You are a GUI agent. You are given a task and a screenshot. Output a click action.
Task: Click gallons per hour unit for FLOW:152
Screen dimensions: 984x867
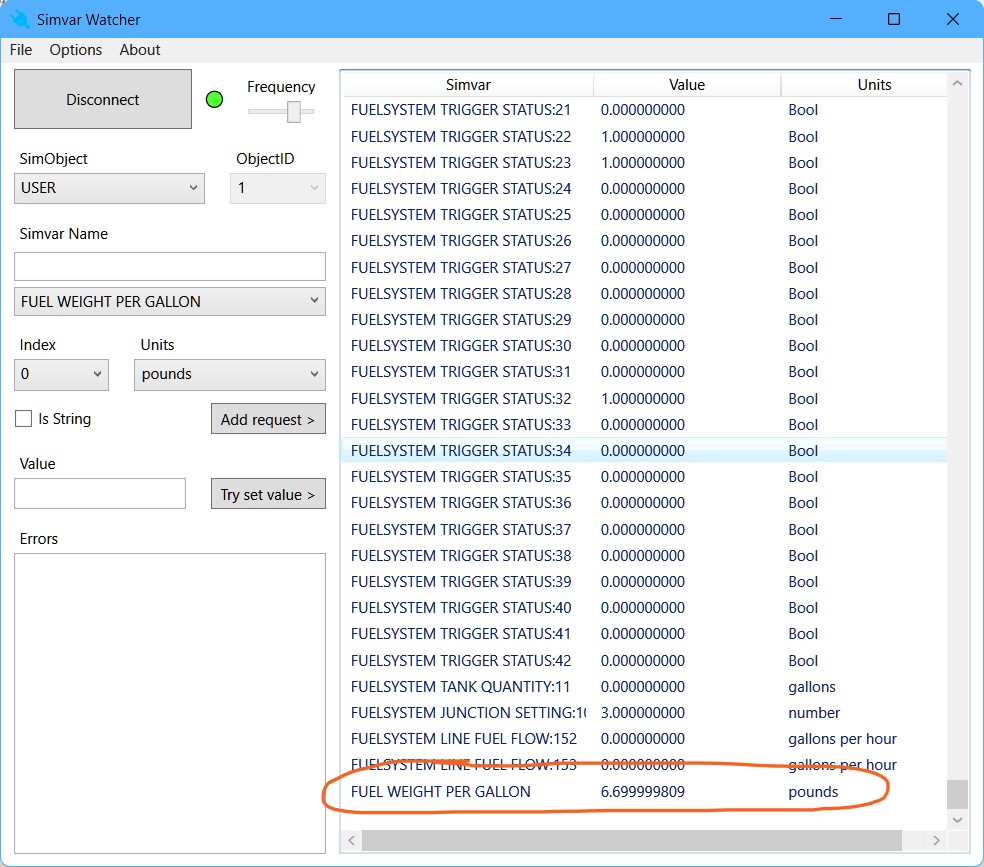842,739
